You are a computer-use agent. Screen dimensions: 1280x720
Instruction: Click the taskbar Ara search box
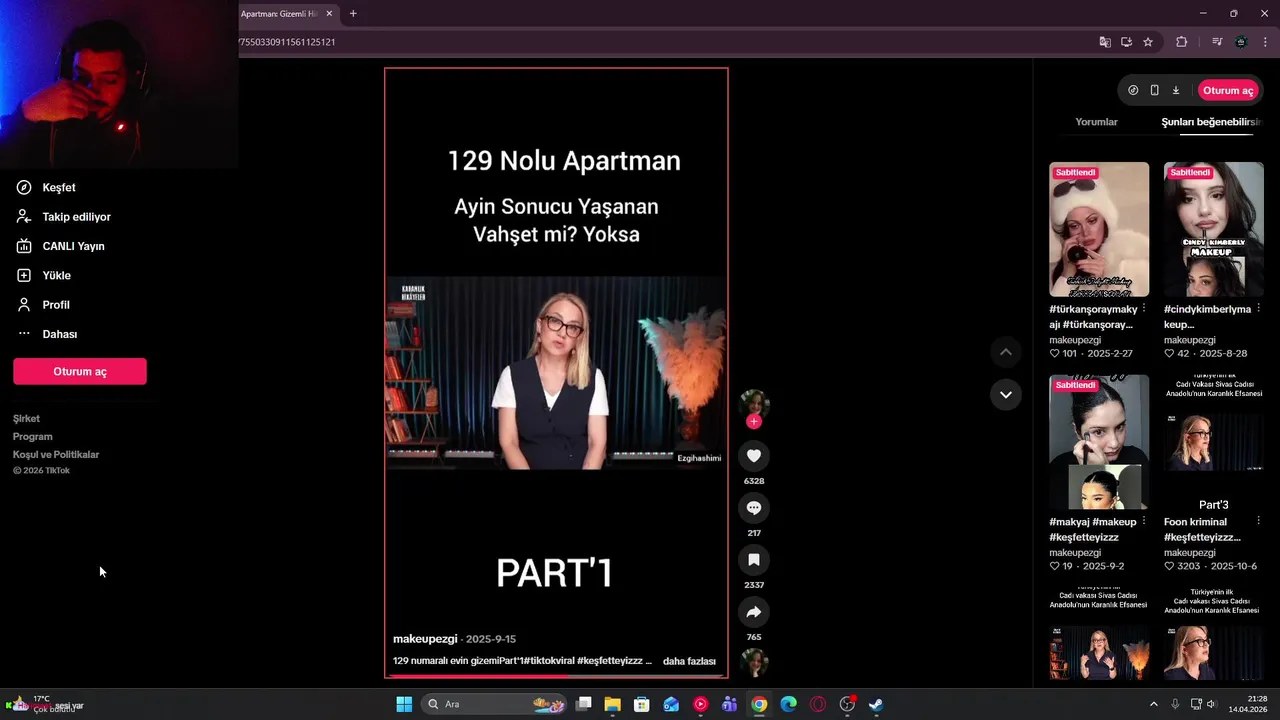495,704
